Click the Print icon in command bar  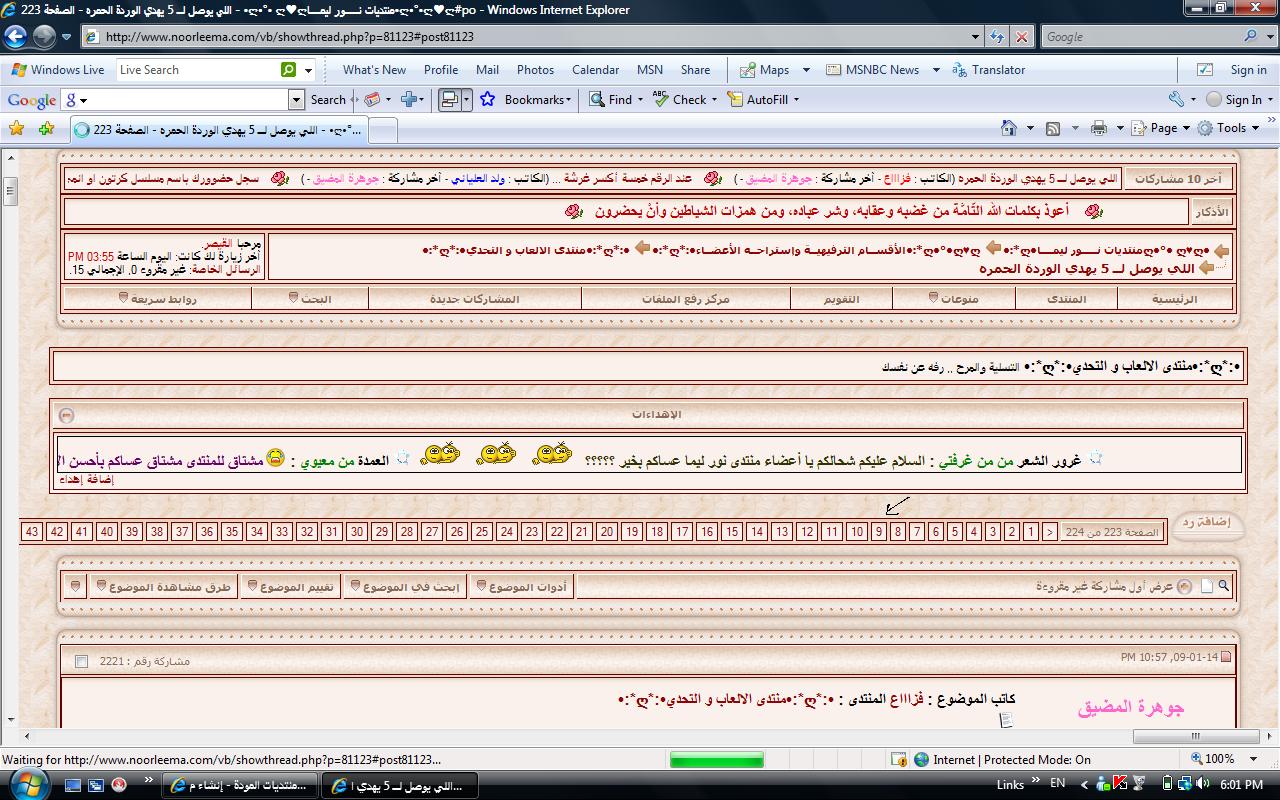point(1099,128)
